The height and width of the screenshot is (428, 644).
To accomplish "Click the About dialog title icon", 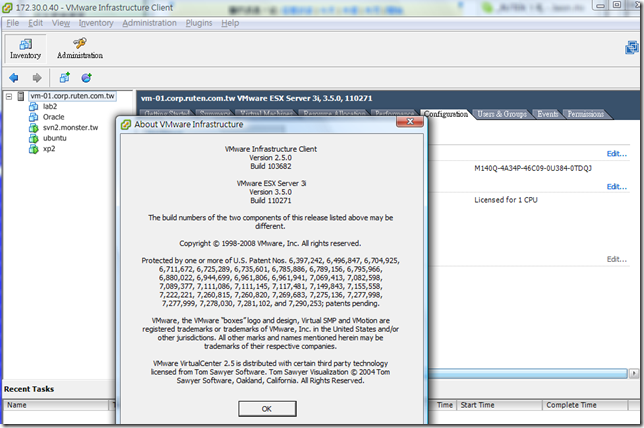I will pyautogui.click(x=126, y=124).
